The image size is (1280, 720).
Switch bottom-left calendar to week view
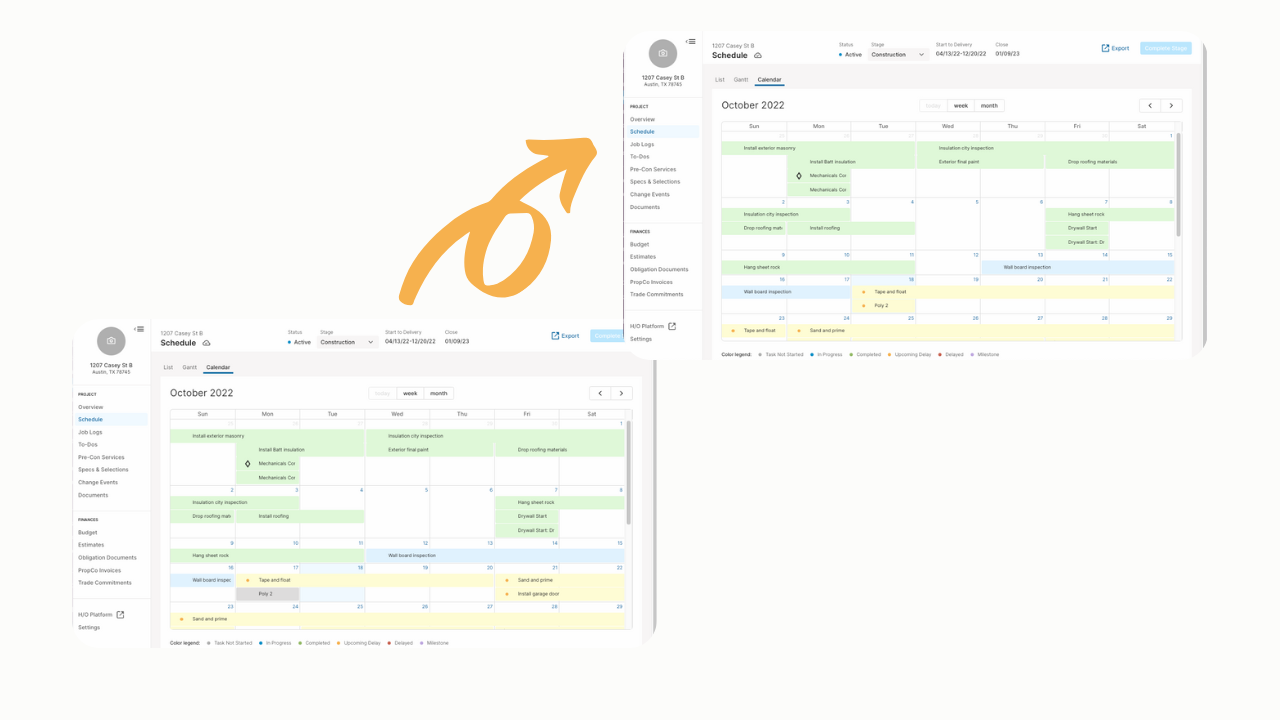pos(410,393)
